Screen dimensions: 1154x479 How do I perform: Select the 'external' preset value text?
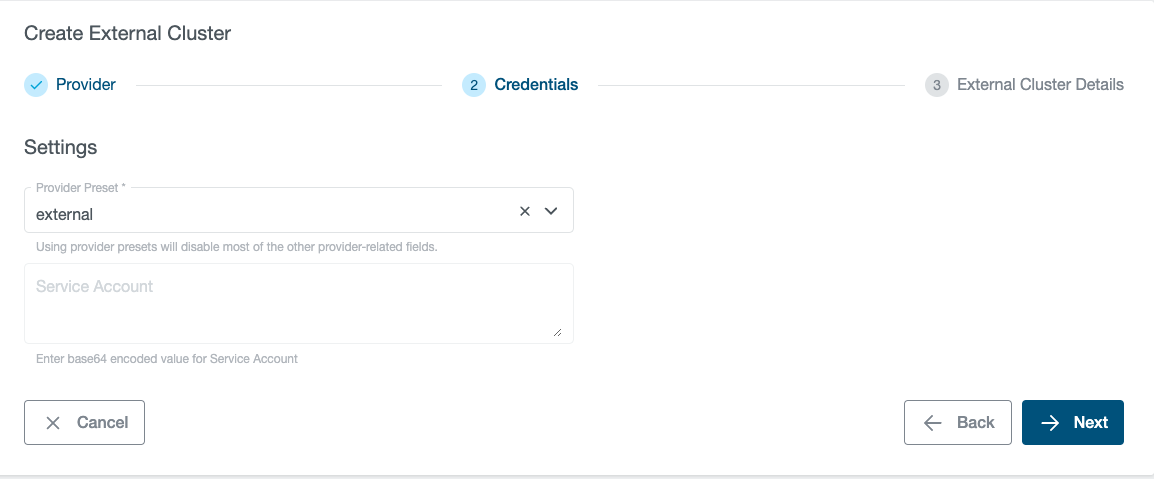(x=64, y=214)
